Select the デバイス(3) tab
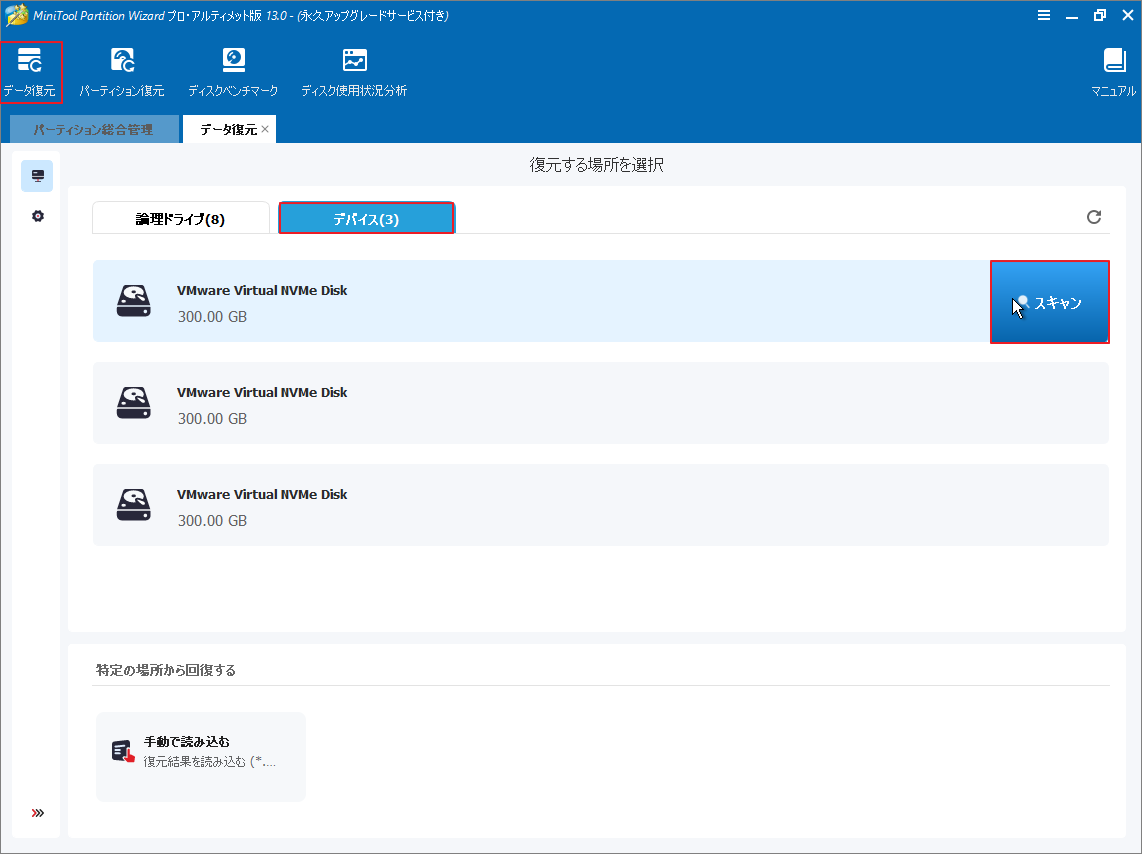This screenshot has width=1142, height=854. pyautogui.click(x=366, y=217)
